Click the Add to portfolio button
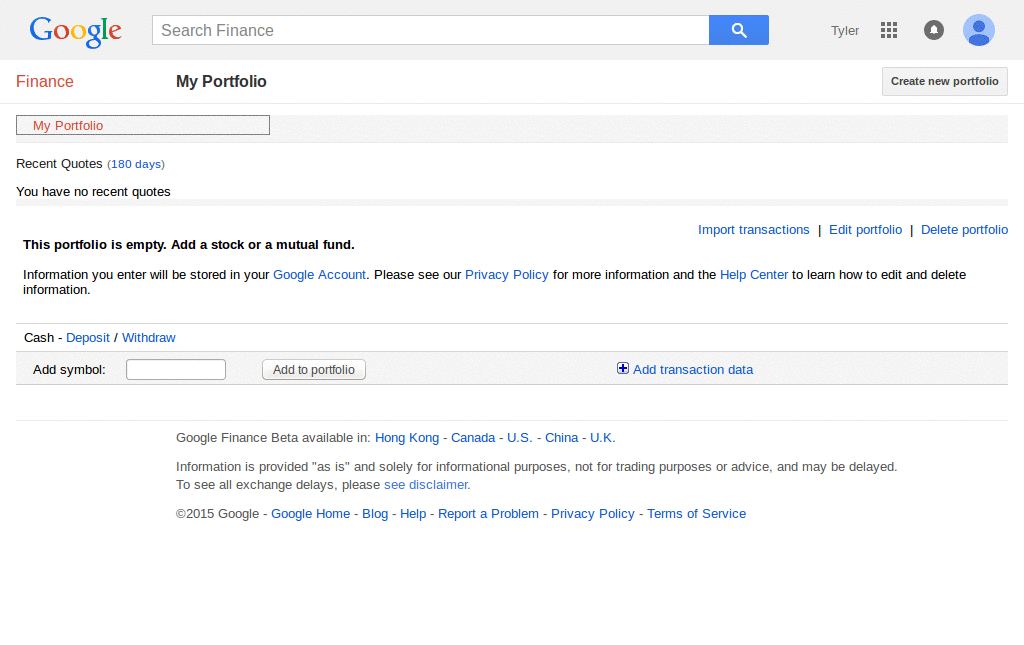 (313, 370)
